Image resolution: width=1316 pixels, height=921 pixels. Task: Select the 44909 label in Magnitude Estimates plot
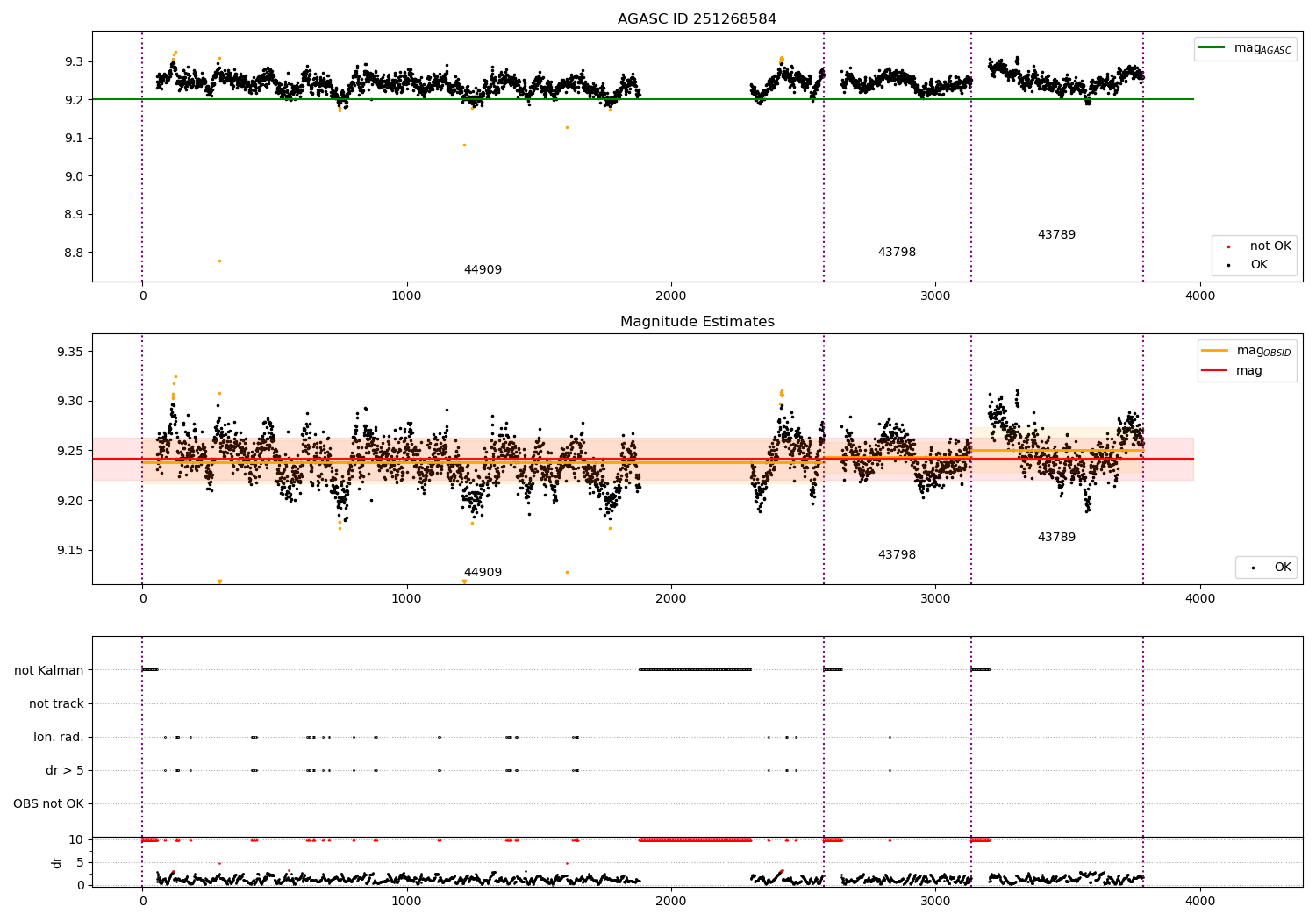click(483, 573)
